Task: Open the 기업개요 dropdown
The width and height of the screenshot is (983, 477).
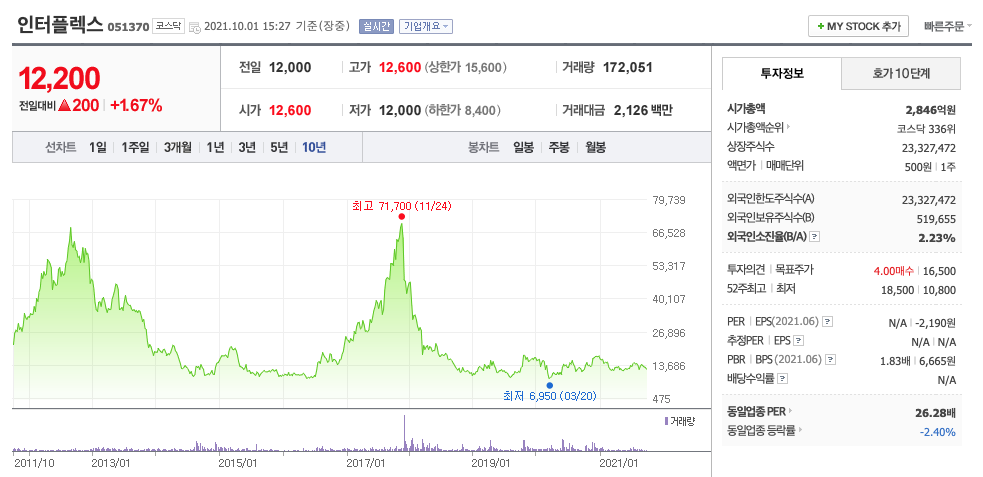Action: pos(426,26)
